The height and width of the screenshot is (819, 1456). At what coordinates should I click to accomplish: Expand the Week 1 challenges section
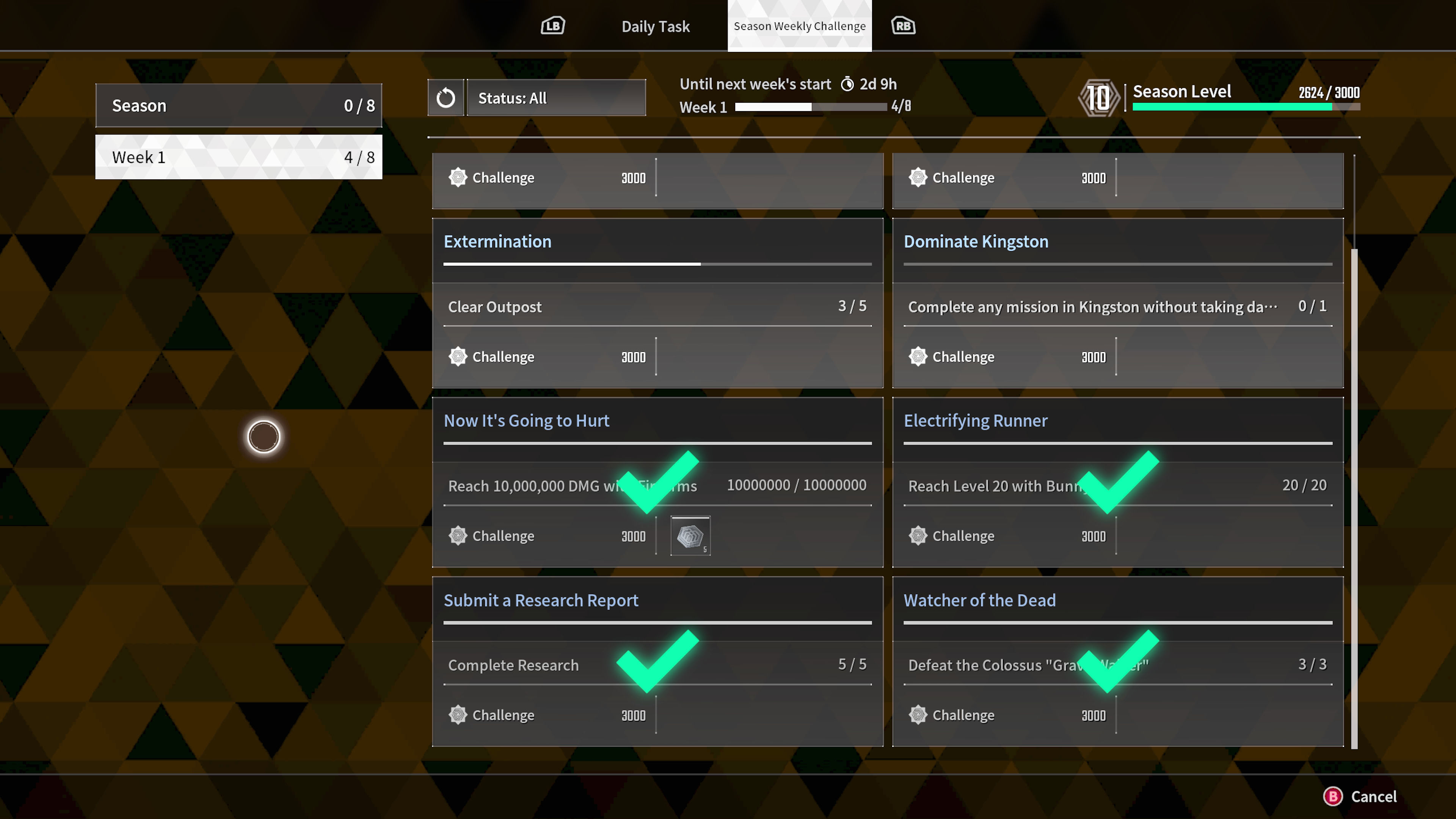point(238,157)
